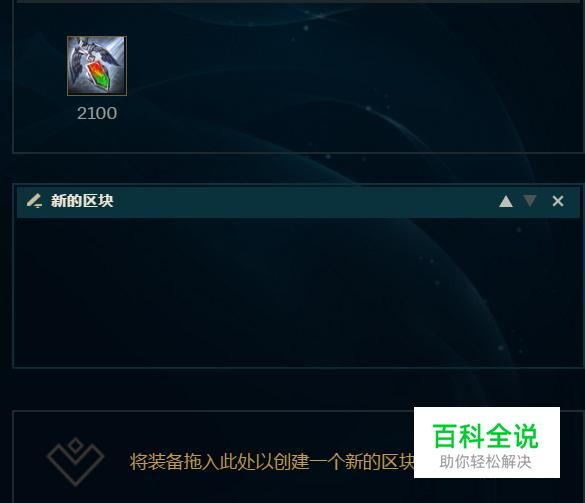Image resolution: width=585 pixels, height=503 pixels.
Task: Click the red-green gem on item icon
Action: point(100,76)
